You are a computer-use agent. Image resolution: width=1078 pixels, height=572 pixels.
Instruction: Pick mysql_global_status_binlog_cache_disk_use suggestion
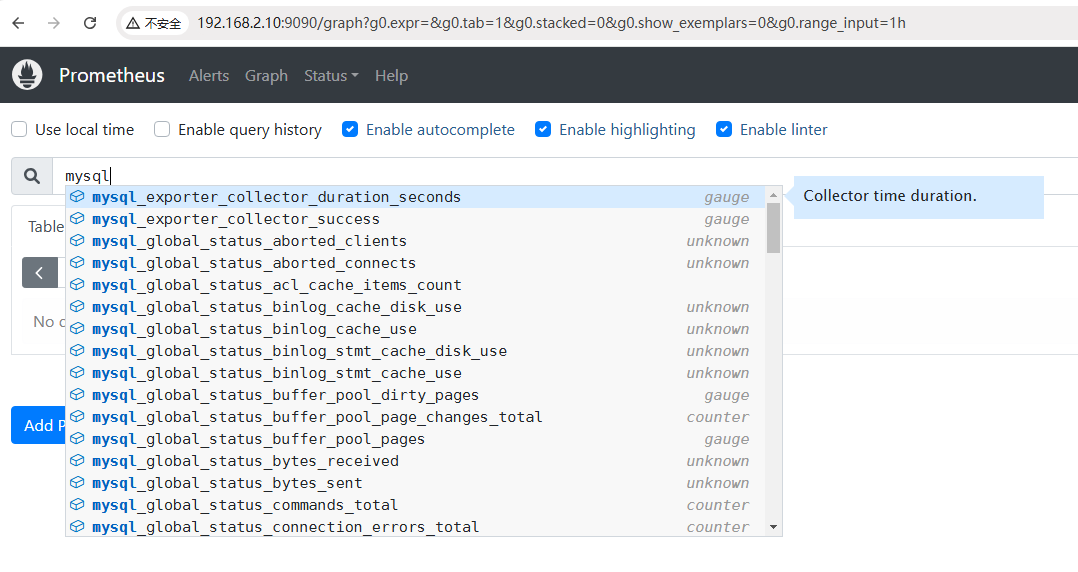point(415,307)
